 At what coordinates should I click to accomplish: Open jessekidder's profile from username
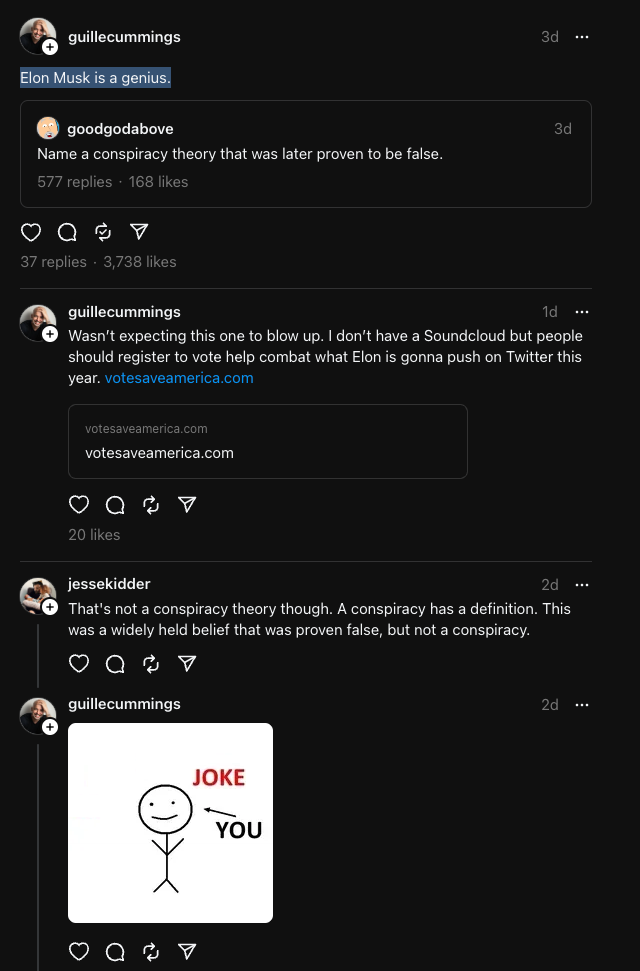[109, 584]
